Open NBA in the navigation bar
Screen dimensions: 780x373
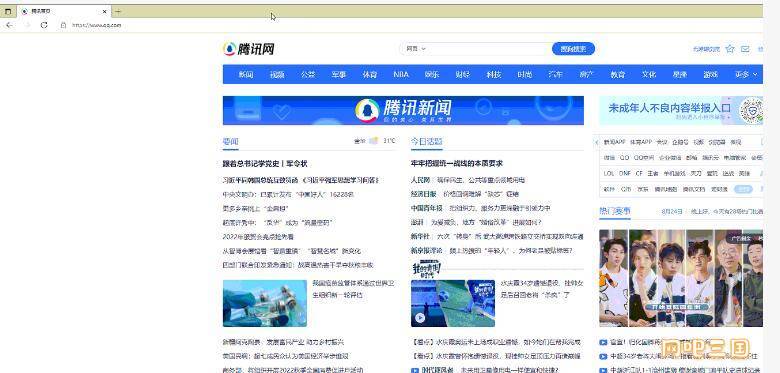[x=400, y=75]
